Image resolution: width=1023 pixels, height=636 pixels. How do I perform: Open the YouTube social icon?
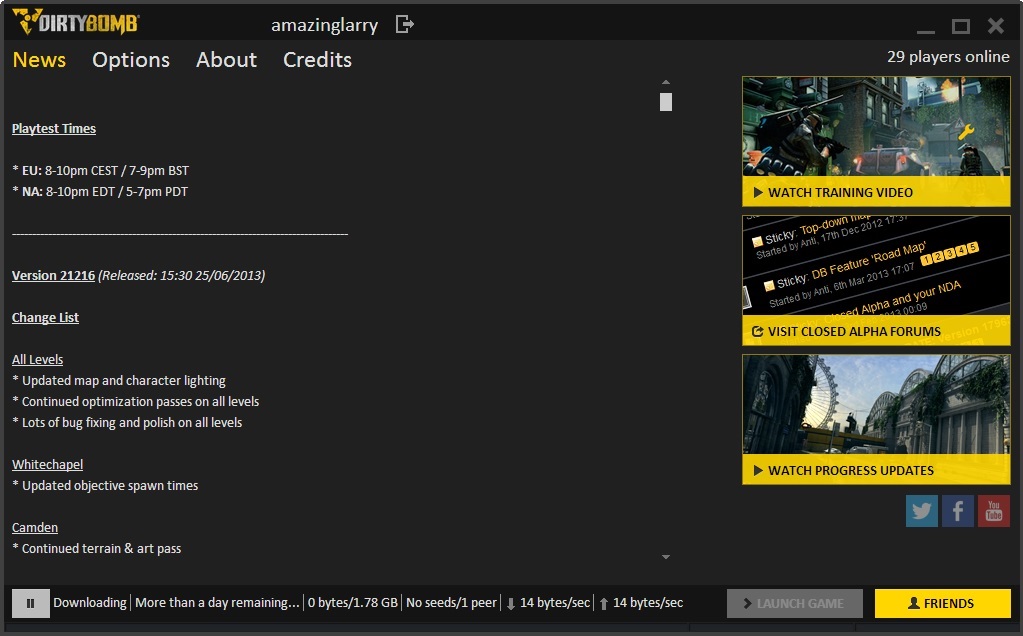[x=993, y=511]
